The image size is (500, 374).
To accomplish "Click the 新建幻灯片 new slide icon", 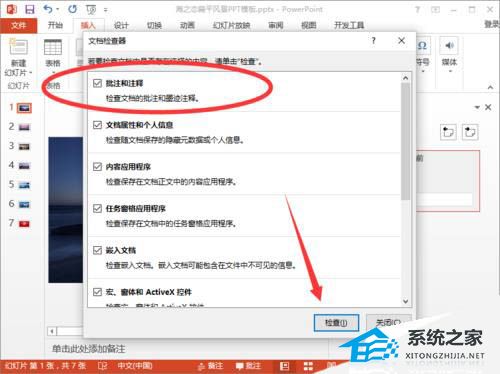I will 19,46.
